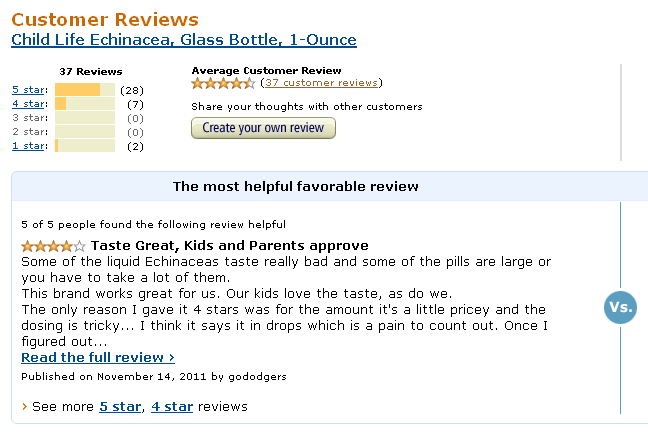The image size is (648, 441).
Task: Click the 5 star rating histogram bar
Action: [x=85, y=90]
